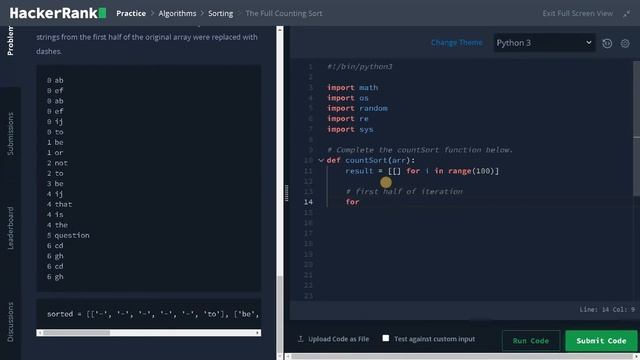Viewport: 640px width, 360px height.
Task: Click the panel splitter drag handle
Action: 287,193
